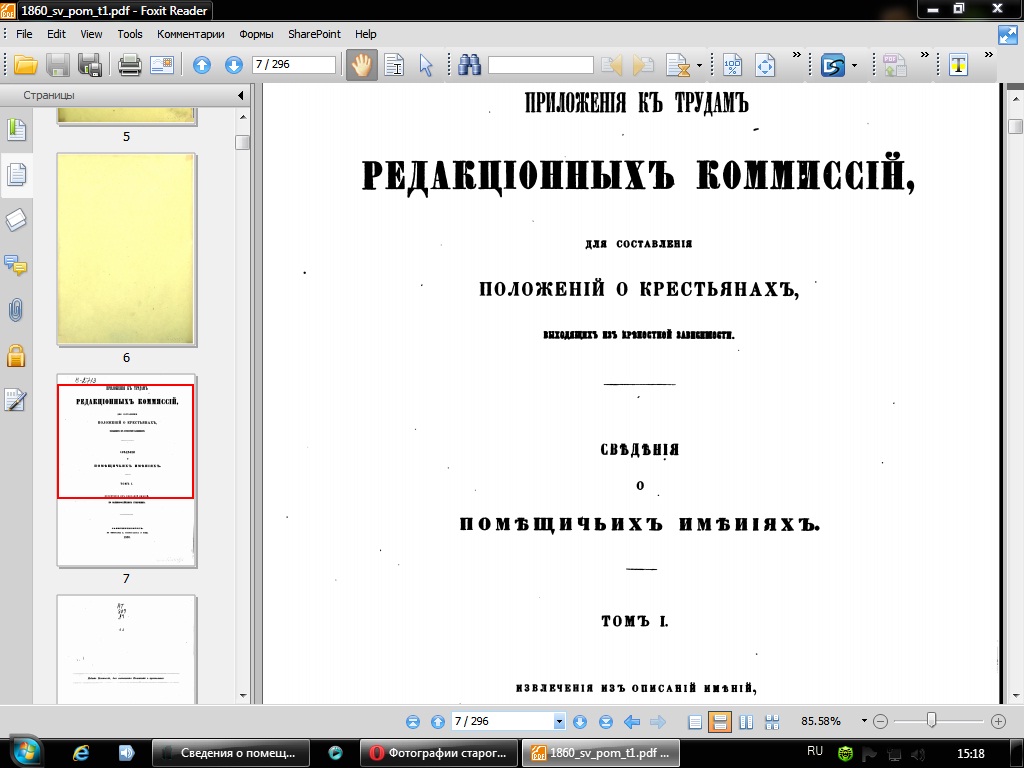The height and width of the screenshot is (768, 1024).
Task: Click the zoom slider handle
Action: coord(931,721)
